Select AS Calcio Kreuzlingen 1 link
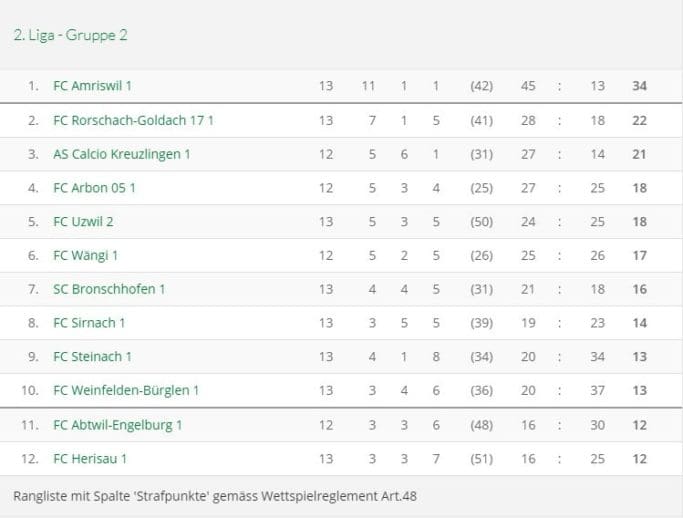 point(121,154)
